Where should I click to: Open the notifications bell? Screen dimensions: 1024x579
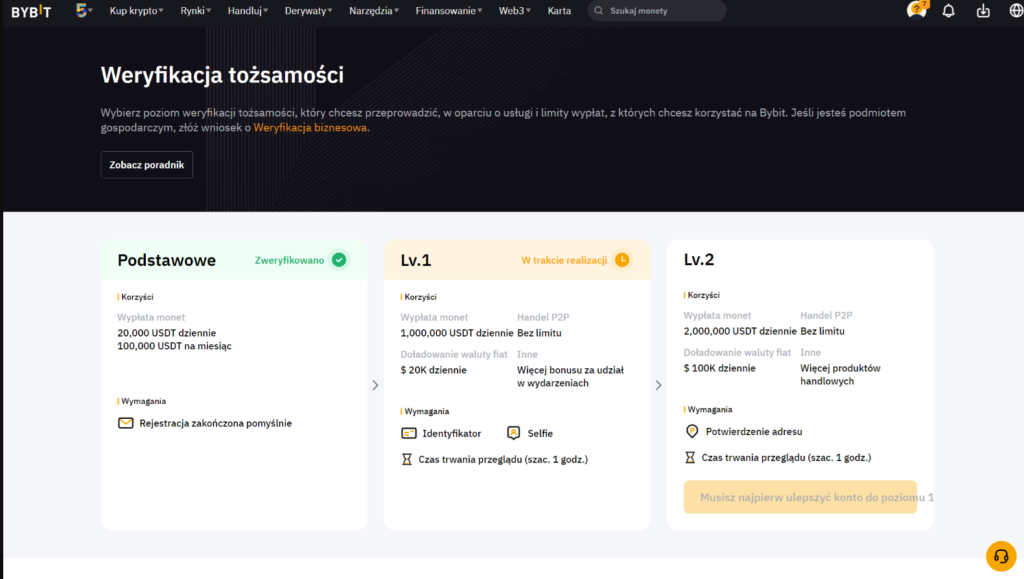pos(949,11)
